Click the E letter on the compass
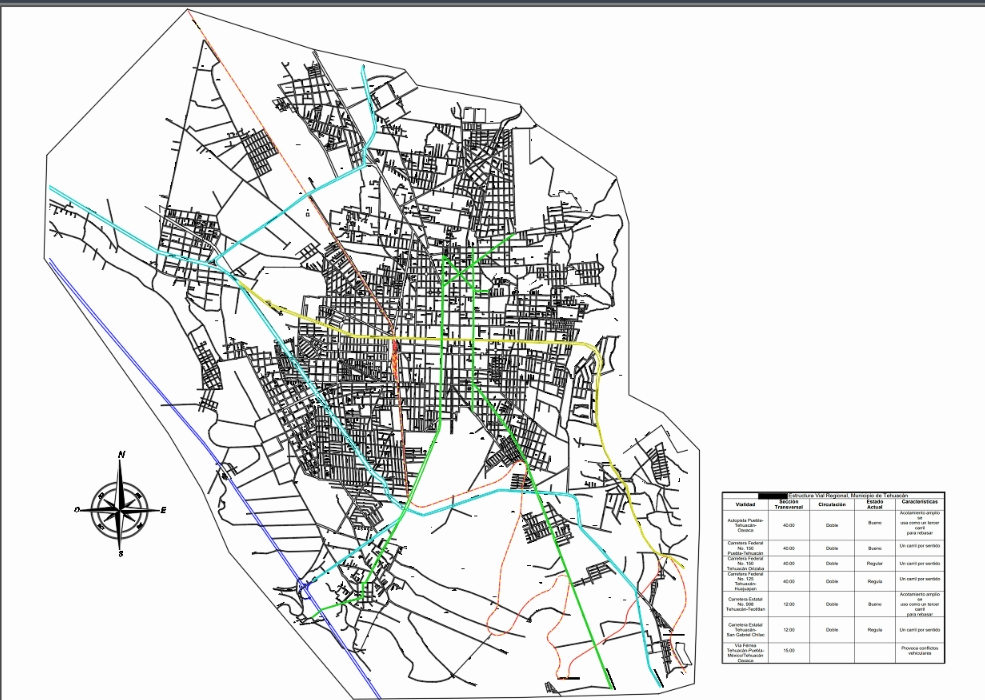985x700 pixels. [163, 510]
